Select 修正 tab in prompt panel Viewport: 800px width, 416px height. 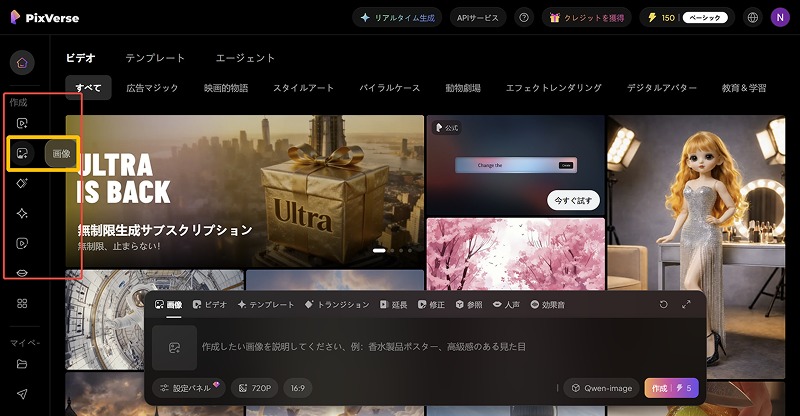click(432, 305)
